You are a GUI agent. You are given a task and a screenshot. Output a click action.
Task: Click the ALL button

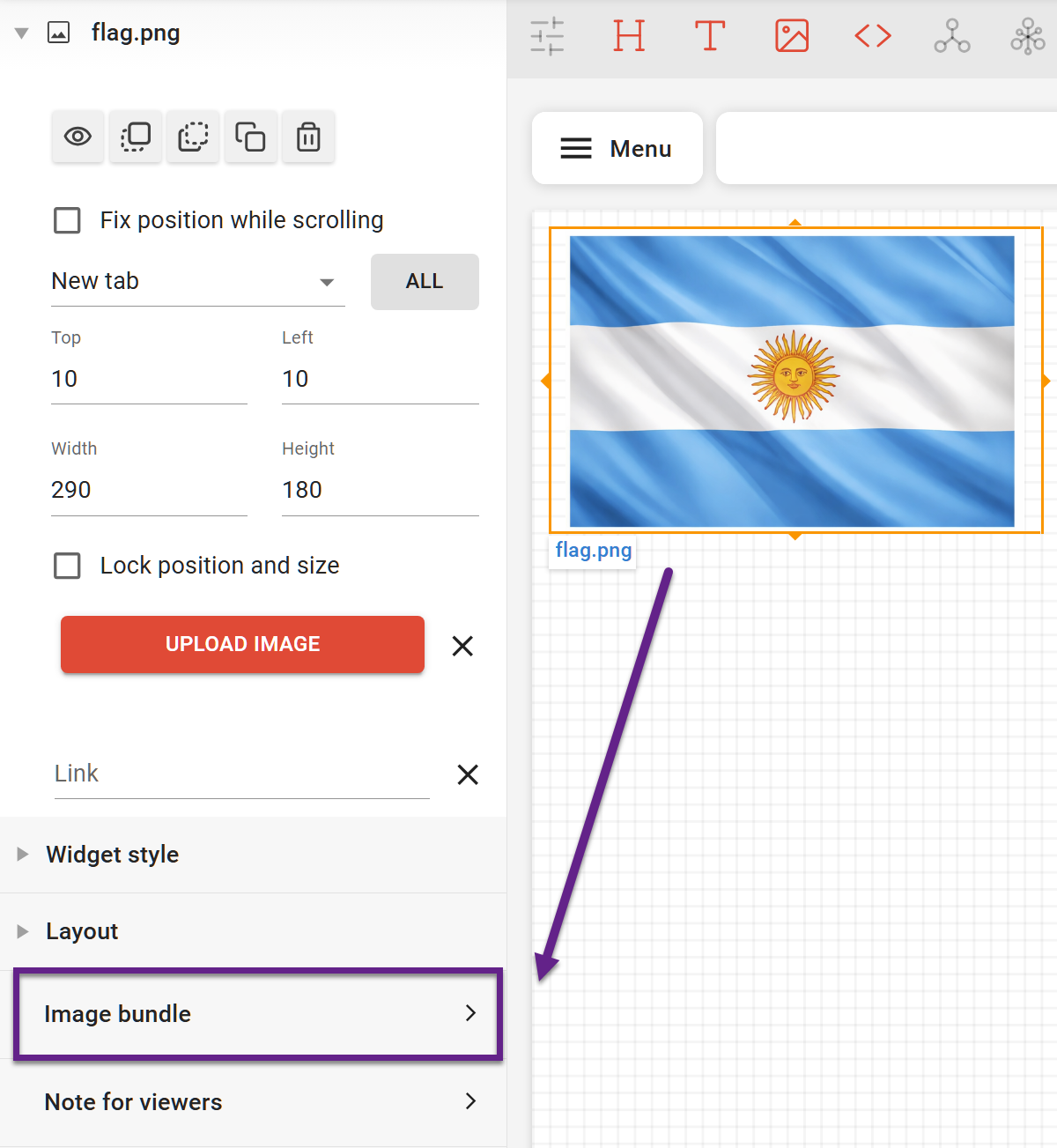[x=425, y=282]
